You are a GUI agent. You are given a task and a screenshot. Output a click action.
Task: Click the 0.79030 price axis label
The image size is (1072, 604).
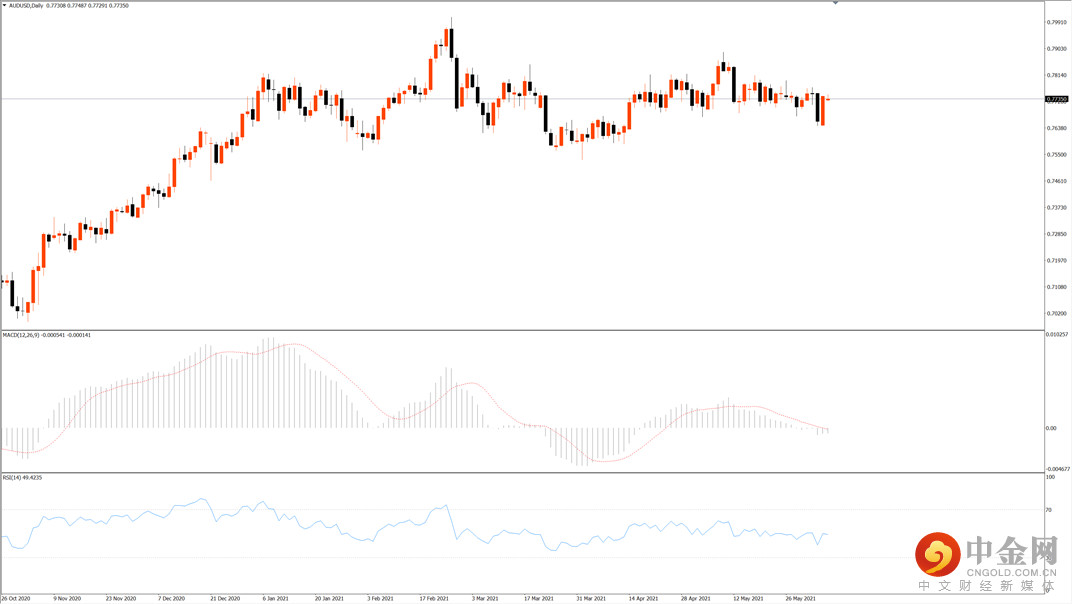tap(1056, 49)
